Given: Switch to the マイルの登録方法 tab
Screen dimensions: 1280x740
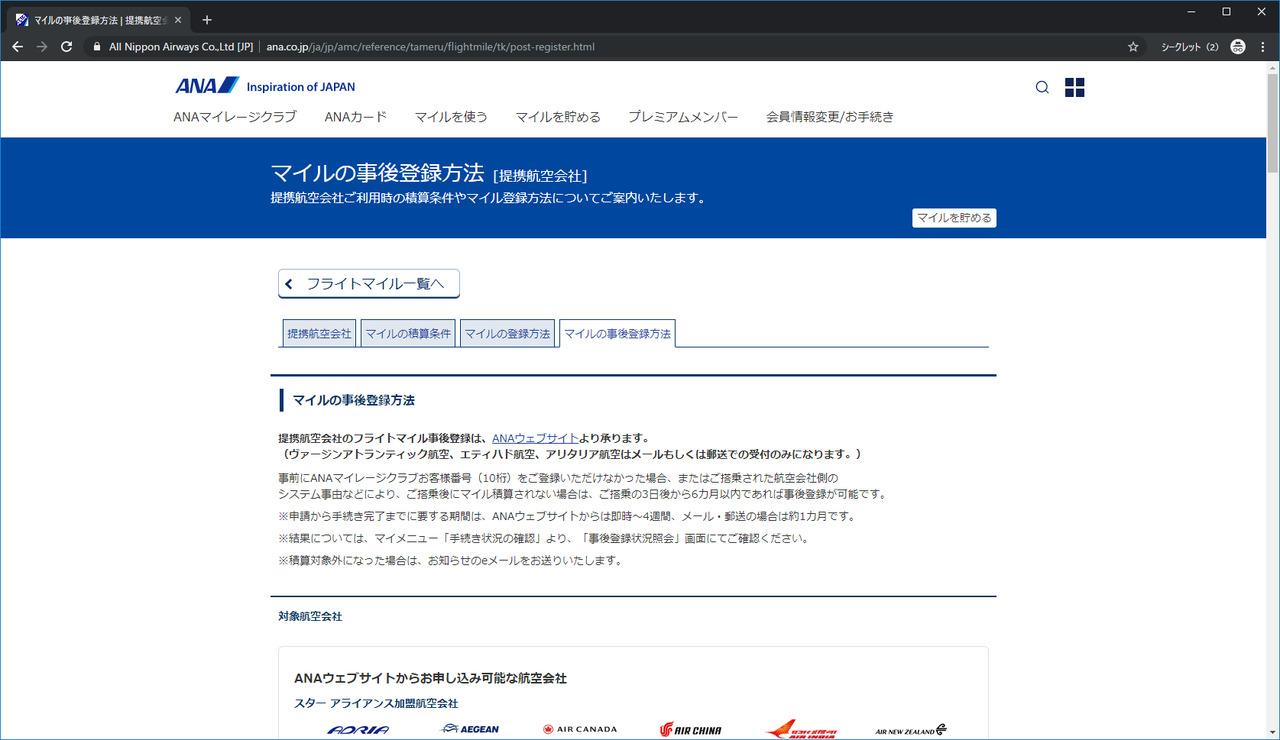Looking at the screenshot, I should pos(507,334).
